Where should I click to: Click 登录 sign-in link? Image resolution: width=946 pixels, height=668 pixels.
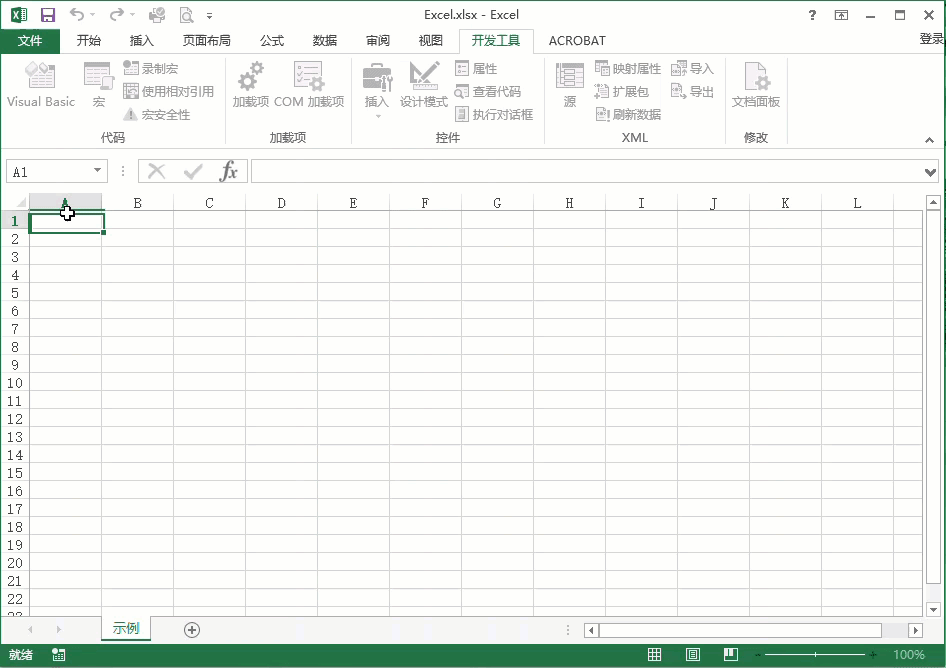point(931,39)
